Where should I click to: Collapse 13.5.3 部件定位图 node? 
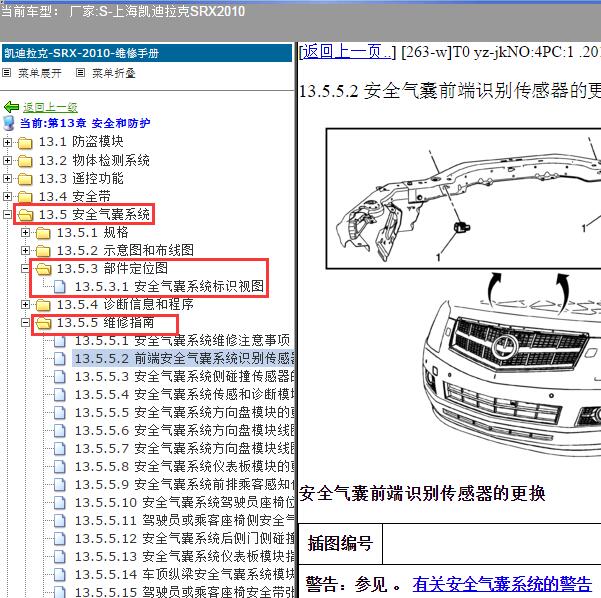(x=25, y=268)
